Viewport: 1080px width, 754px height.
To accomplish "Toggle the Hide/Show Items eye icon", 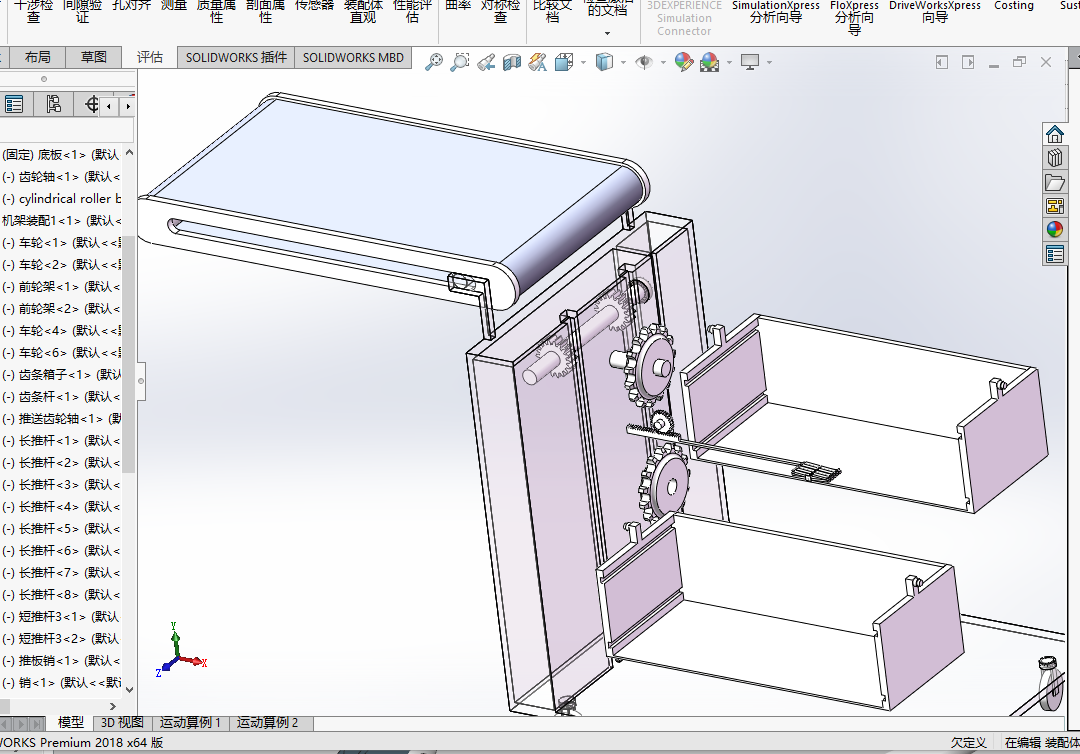I will coord(644,62).
